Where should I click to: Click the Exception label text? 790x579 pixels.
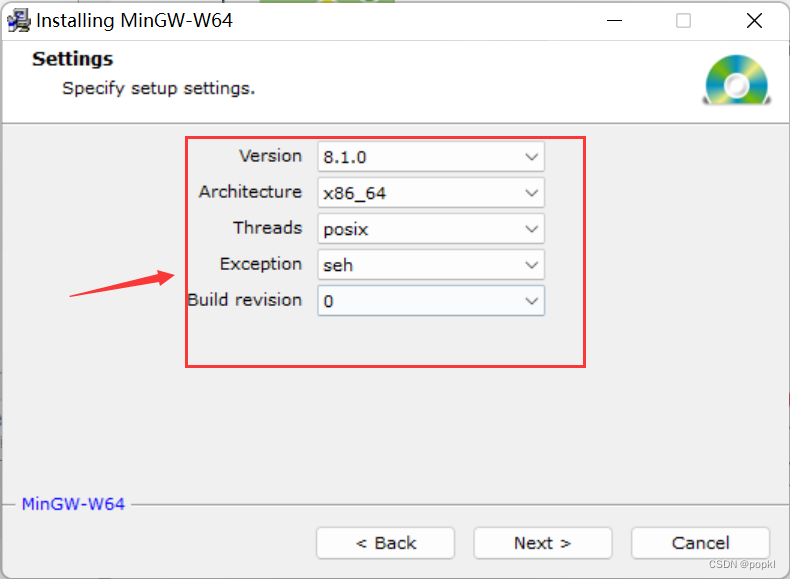[261, 264]
